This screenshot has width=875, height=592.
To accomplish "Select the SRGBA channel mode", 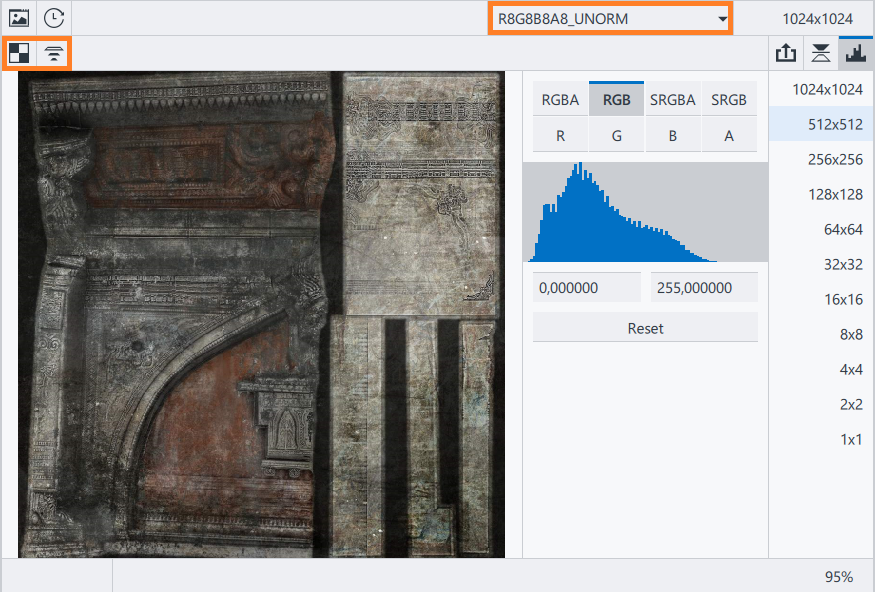I will pos(672,99).
